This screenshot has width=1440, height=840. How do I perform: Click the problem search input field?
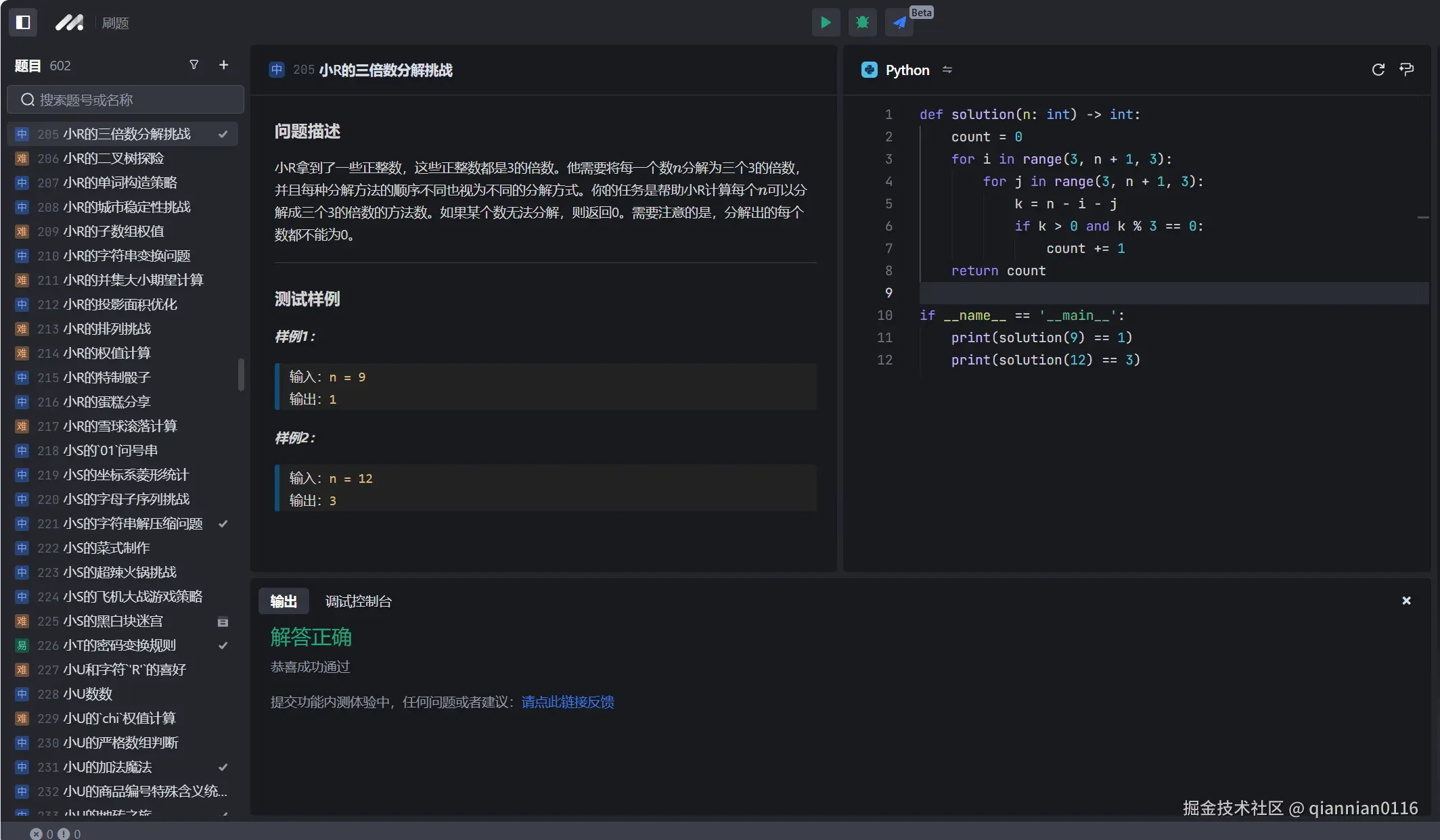coord(126,100)
